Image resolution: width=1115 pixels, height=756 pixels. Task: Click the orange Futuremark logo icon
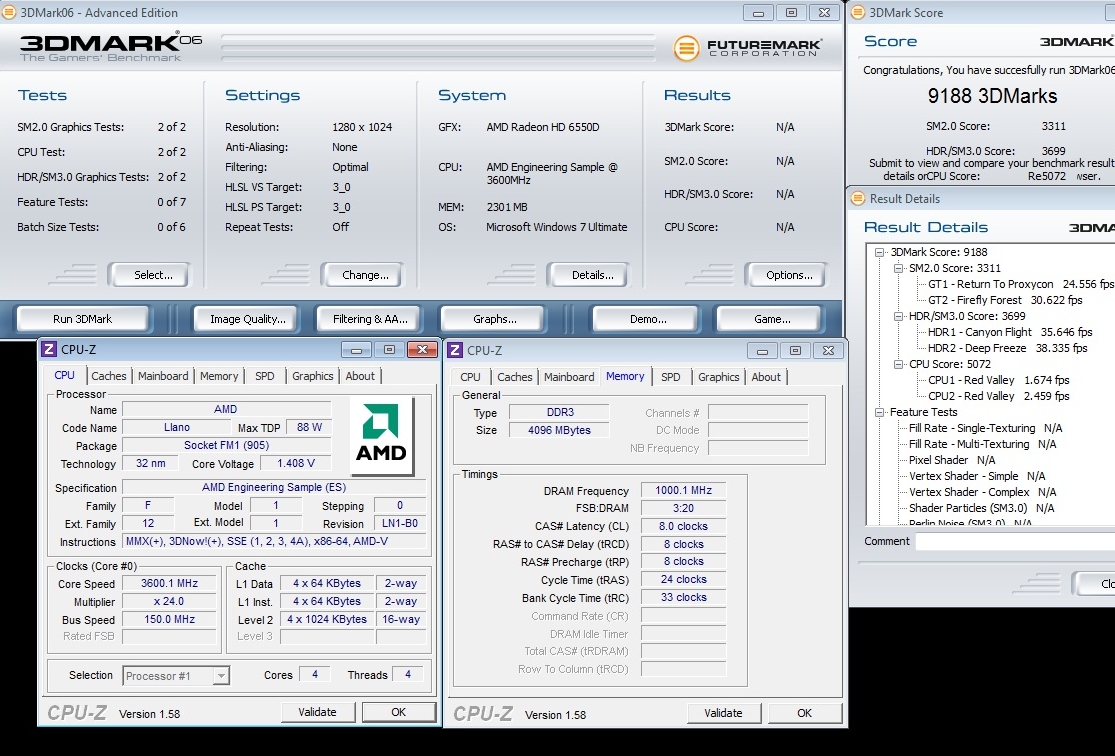point(686,48)
